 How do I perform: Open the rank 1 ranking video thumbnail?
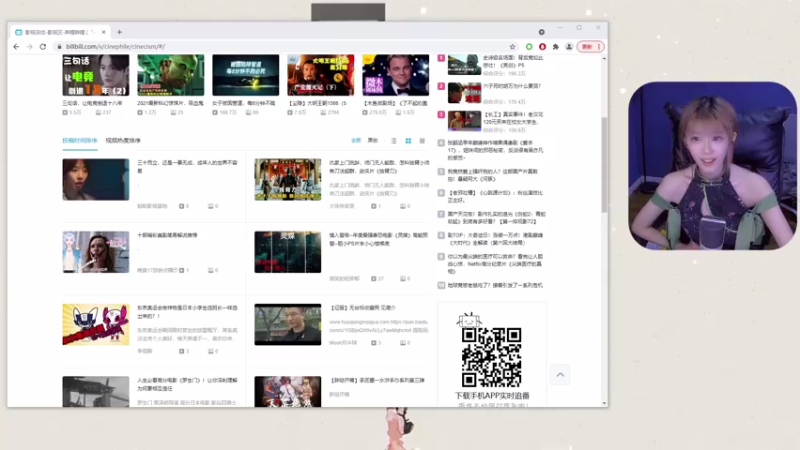tap(464, 65)
